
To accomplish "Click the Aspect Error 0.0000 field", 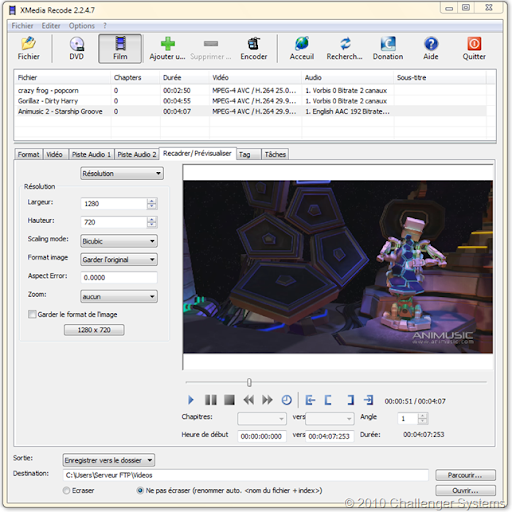I will pyautogui.click(x=119, y=277).
